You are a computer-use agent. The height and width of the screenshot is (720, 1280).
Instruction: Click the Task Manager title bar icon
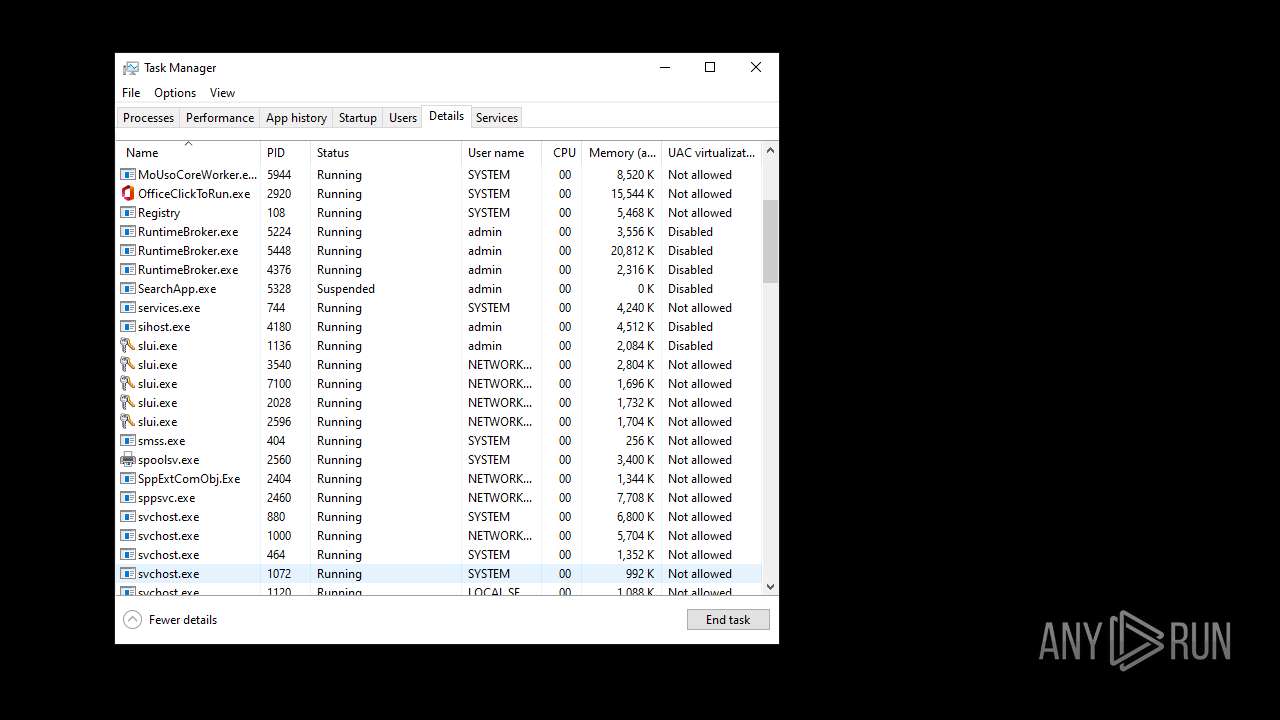tap(130, 68)
